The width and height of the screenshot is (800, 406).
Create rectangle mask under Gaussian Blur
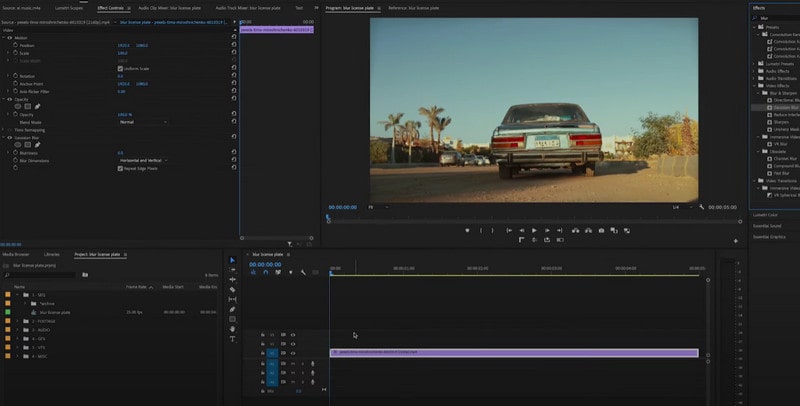[x=28, y=145]
